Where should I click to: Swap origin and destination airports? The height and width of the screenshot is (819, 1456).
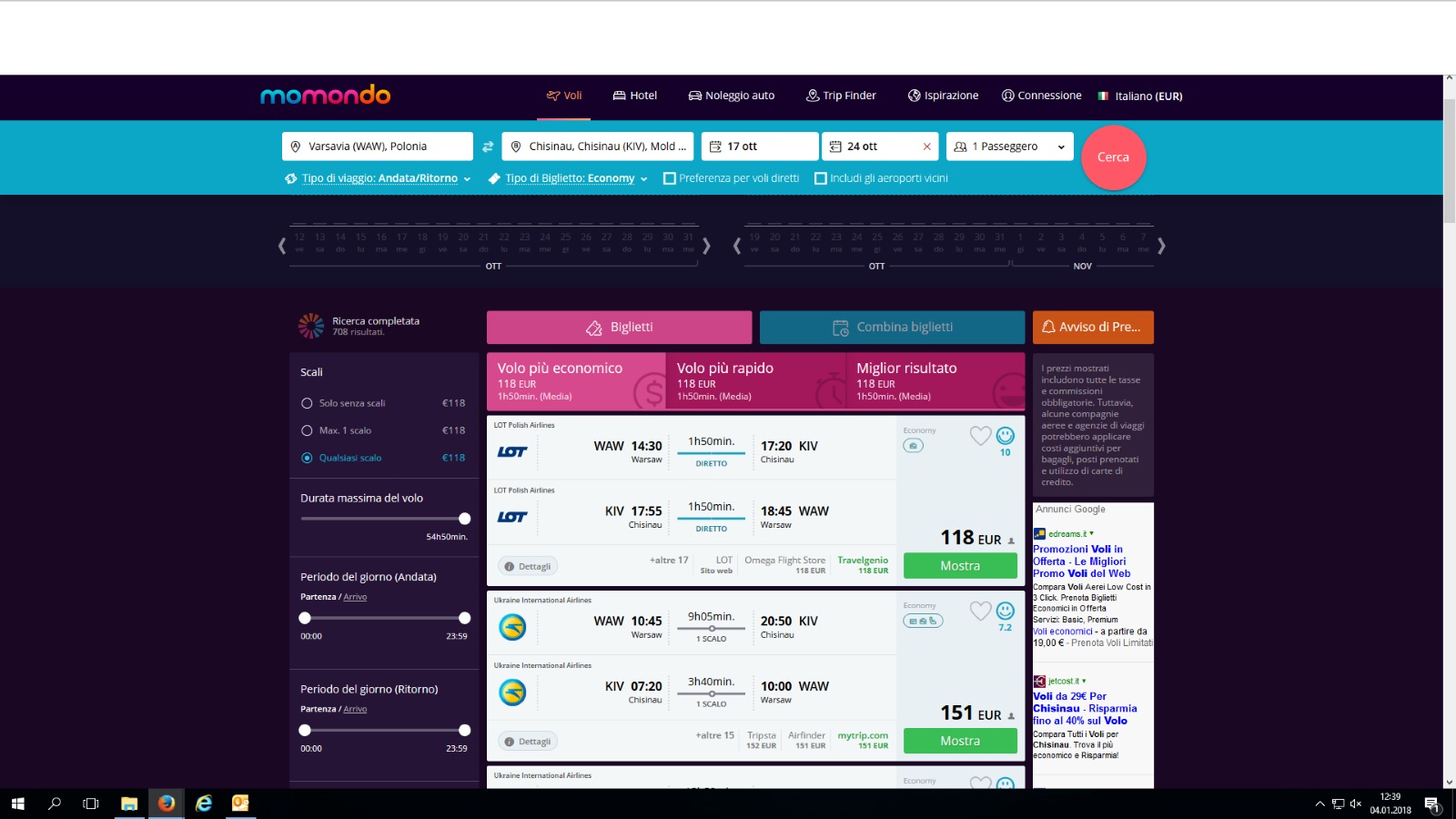pyautogui.click(x=488, y=147)
